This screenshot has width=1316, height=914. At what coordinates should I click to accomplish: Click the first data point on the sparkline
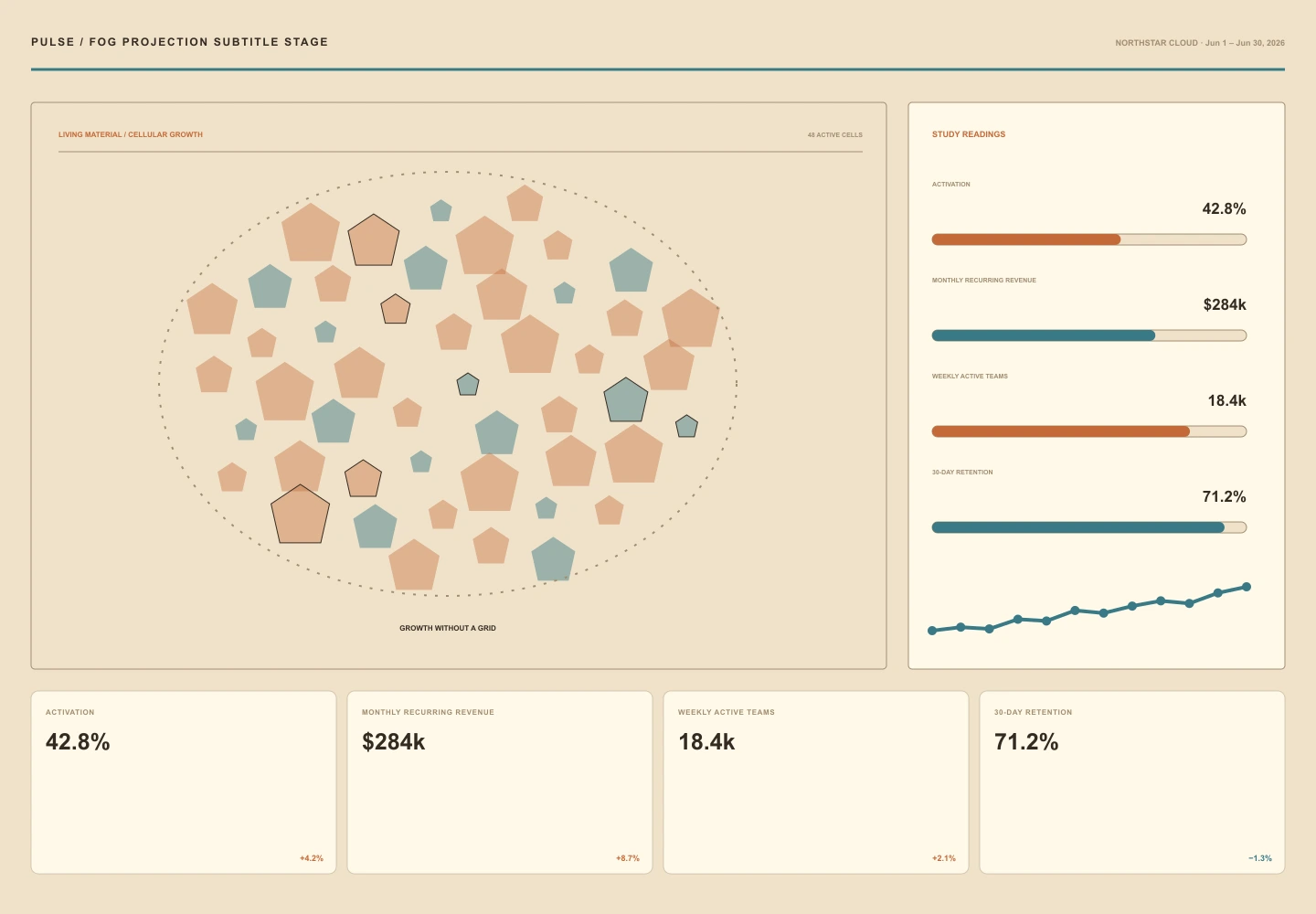[x=932, y=631]
